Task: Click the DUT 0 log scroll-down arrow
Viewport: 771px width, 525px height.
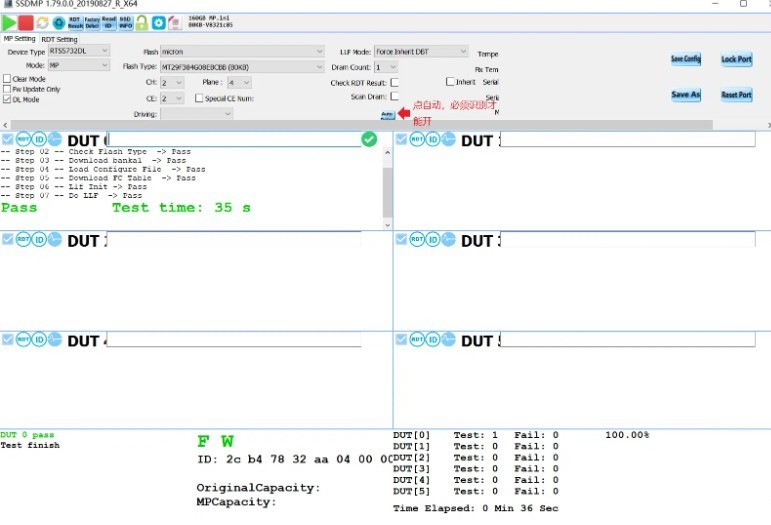Action: [387, 225]
